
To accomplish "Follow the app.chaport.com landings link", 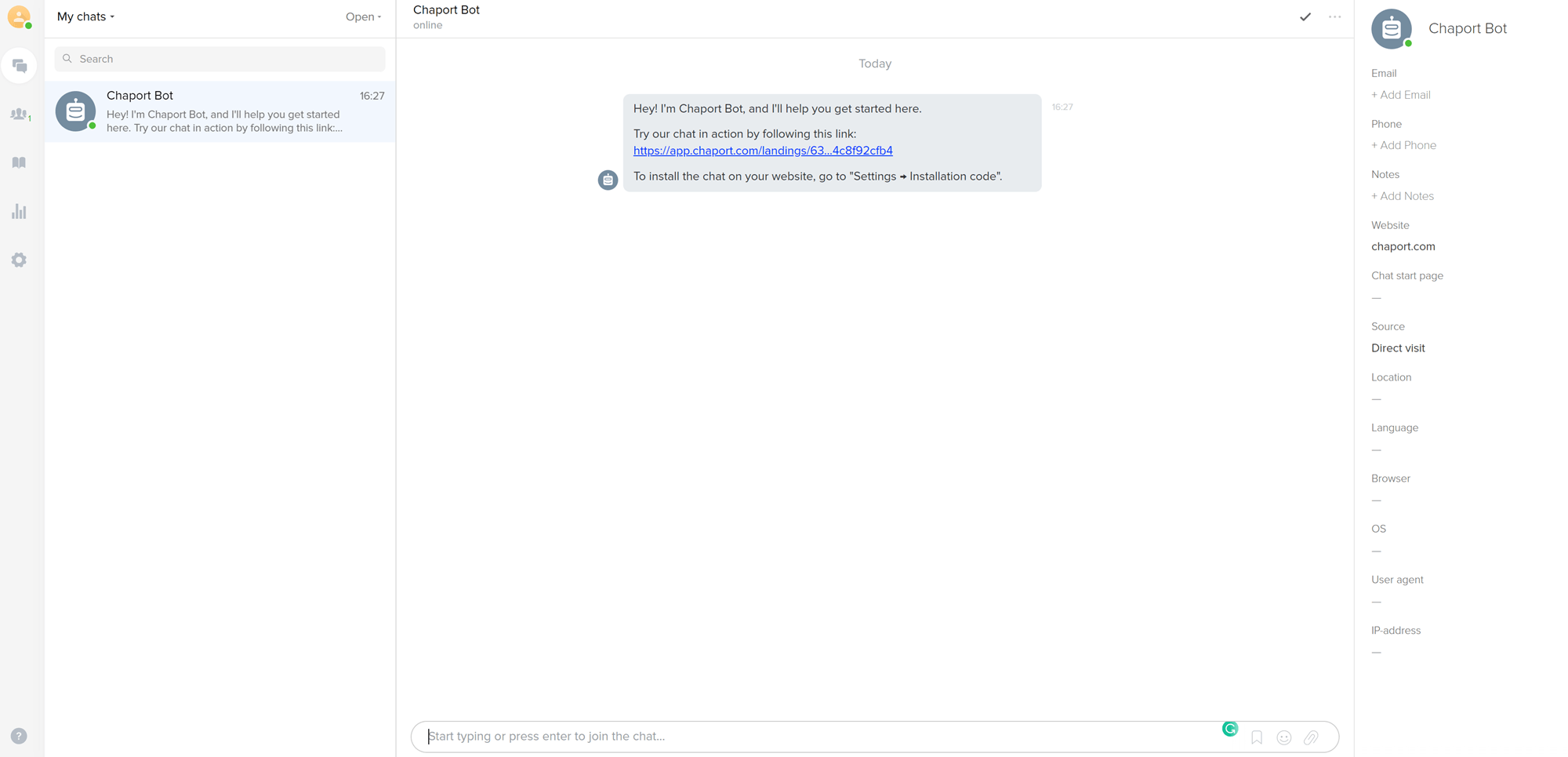I will coord(763,151).
